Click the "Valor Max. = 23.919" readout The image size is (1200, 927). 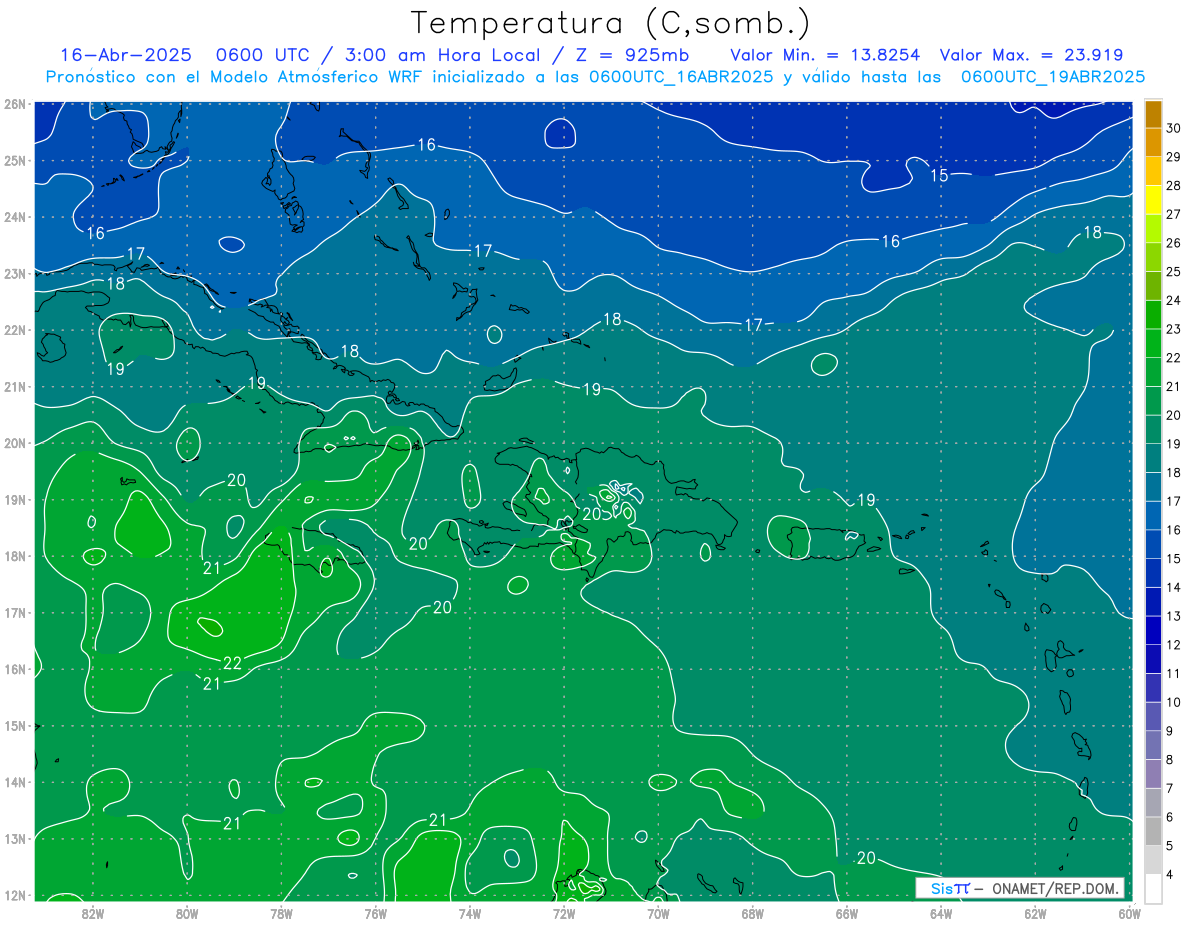pos(1031,55)
